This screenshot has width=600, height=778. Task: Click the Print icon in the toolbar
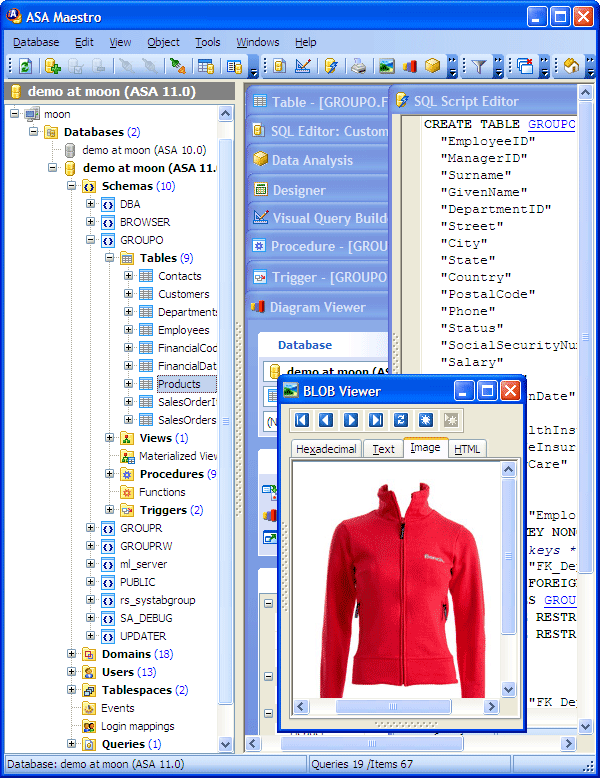click(x=358, y=66)
